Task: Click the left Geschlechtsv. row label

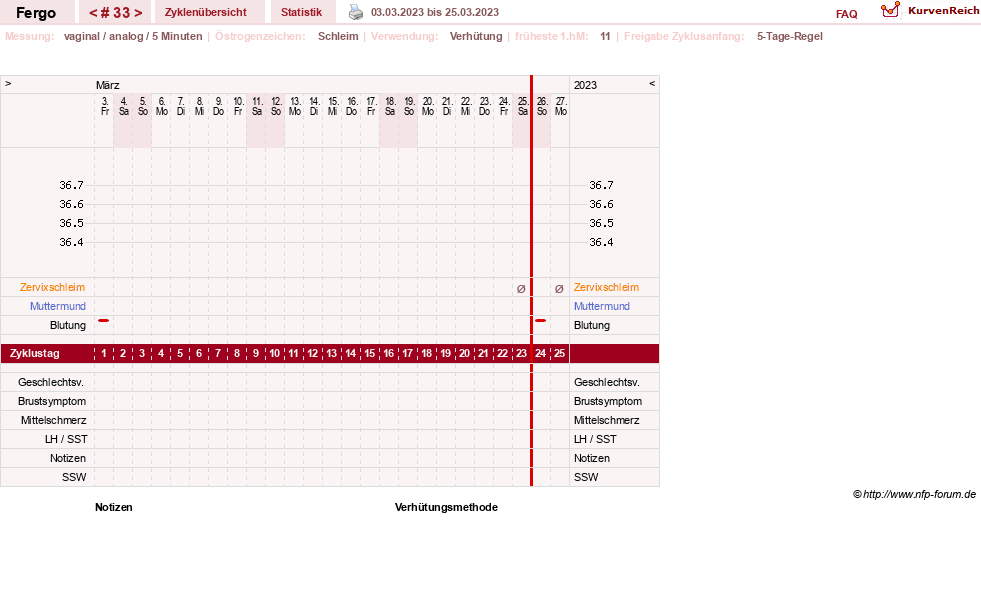Action: (51, 382)
